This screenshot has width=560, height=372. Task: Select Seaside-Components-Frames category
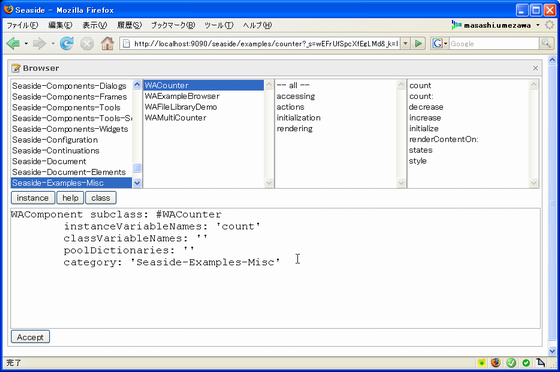(x=70, y=97)
